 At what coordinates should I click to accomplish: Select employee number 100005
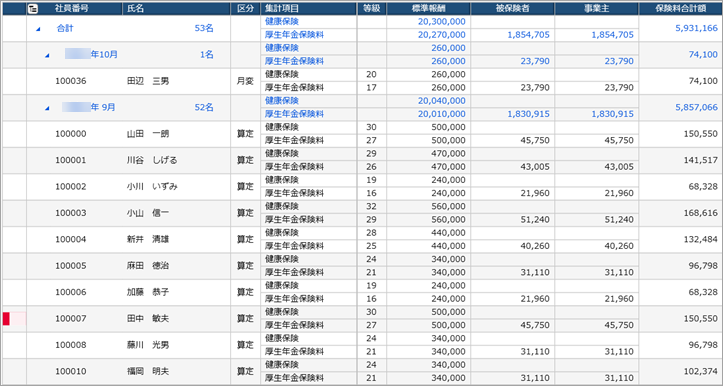tap(71, 266)
